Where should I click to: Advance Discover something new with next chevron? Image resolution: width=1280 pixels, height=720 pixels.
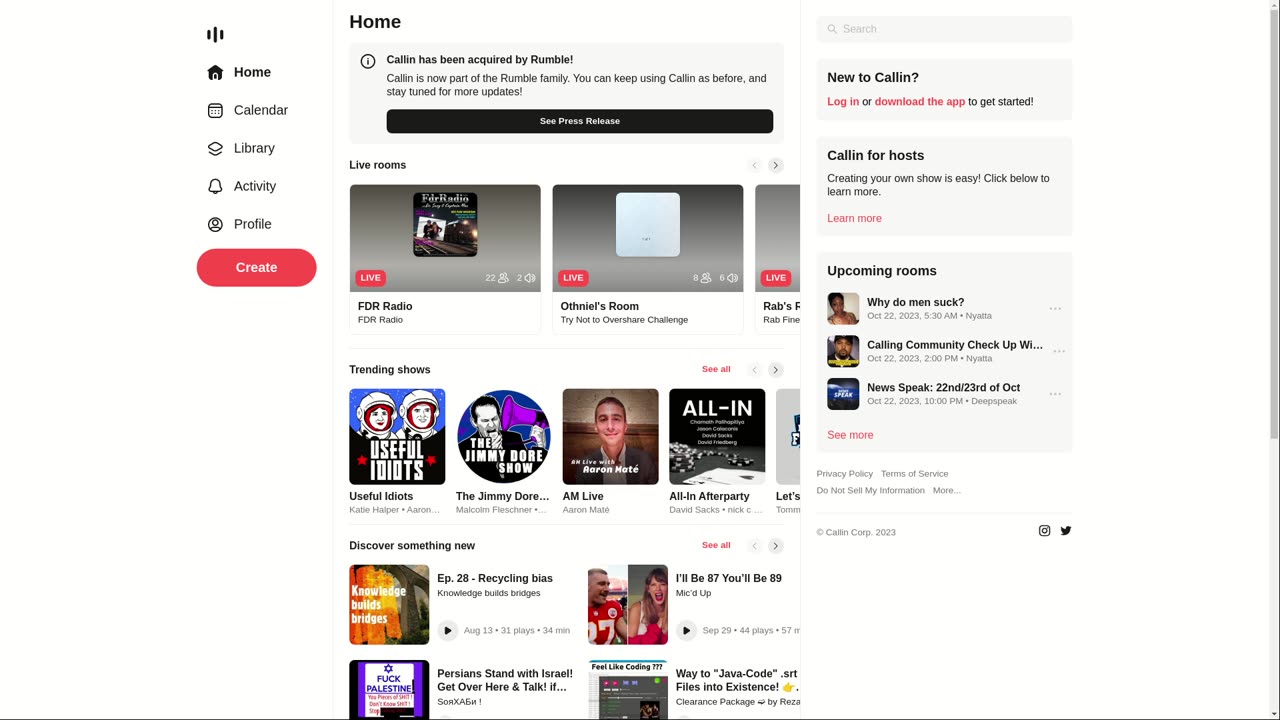775,546
